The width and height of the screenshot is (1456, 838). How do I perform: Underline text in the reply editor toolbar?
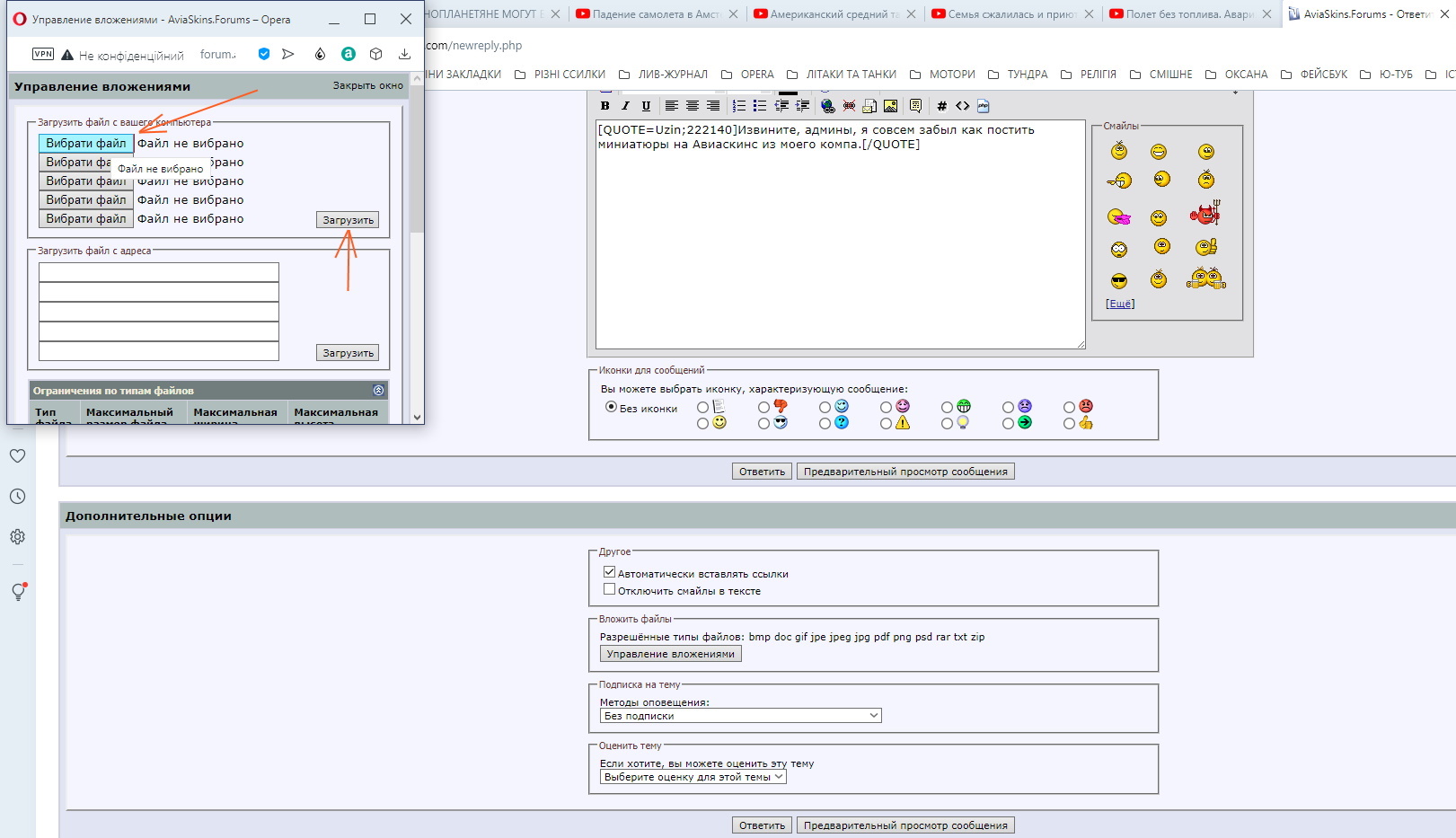coord(646,106)
